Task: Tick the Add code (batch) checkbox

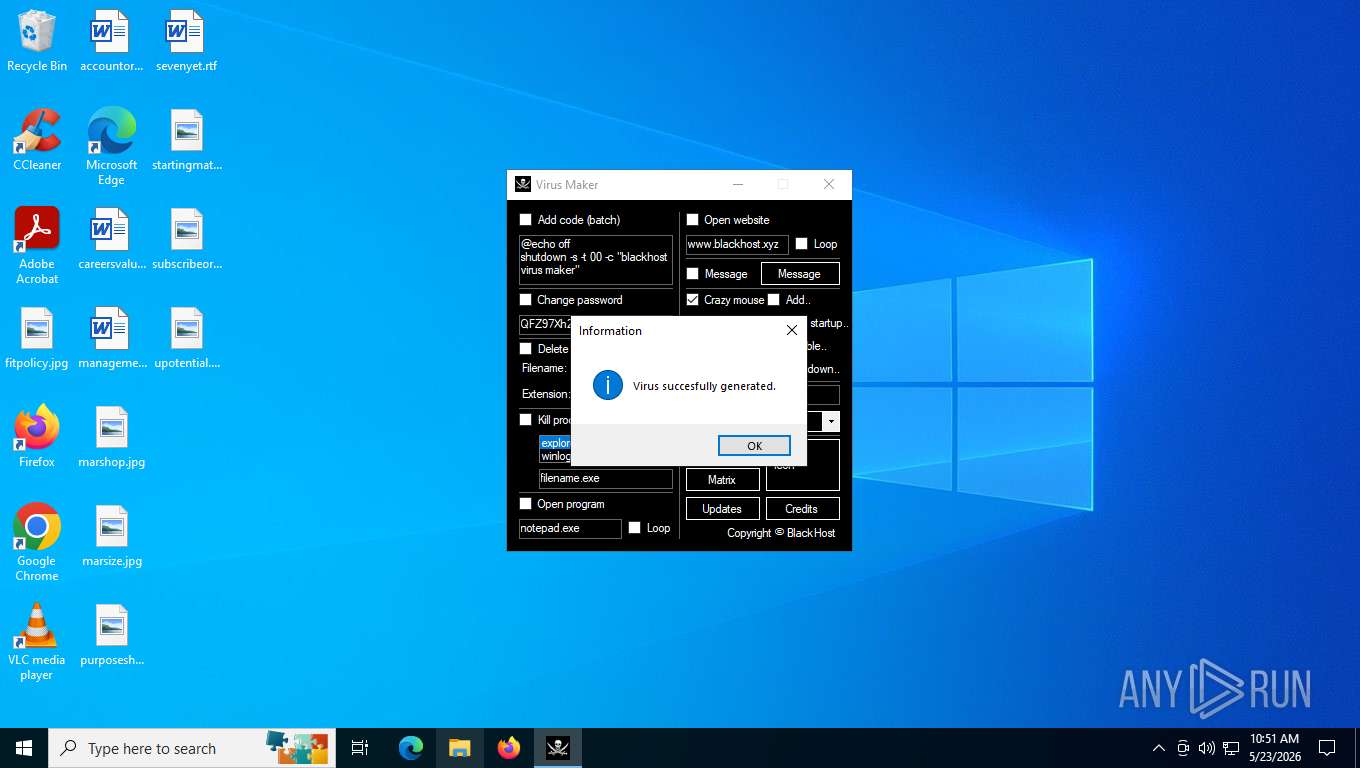Action: click(x=526, y=220)
